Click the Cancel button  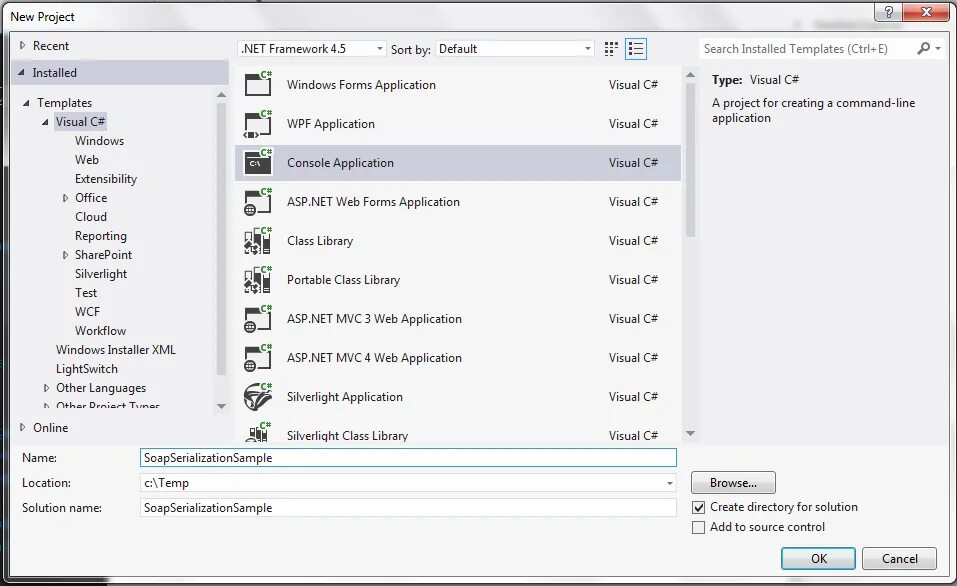click(900, 559)
